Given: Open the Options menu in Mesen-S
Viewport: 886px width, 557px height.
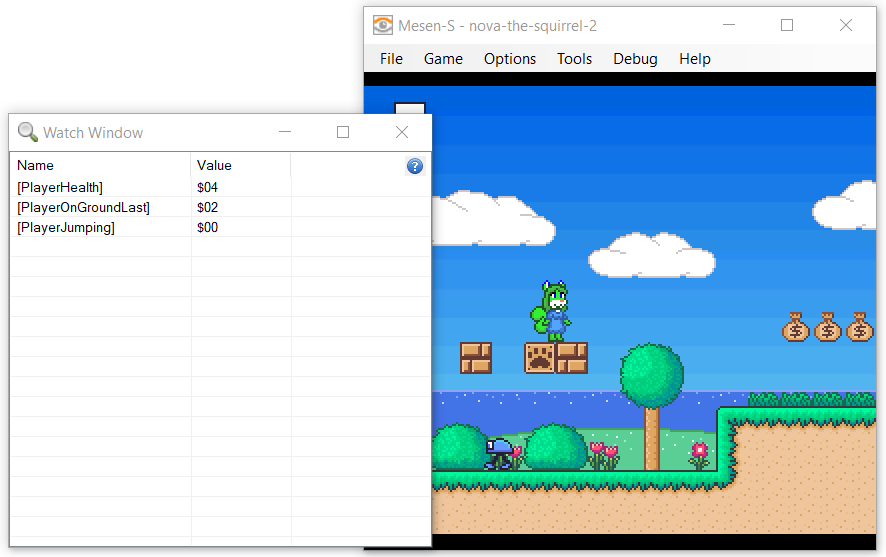Looking at the screenshot, I should pyautogui.click(x=510, y=59).
